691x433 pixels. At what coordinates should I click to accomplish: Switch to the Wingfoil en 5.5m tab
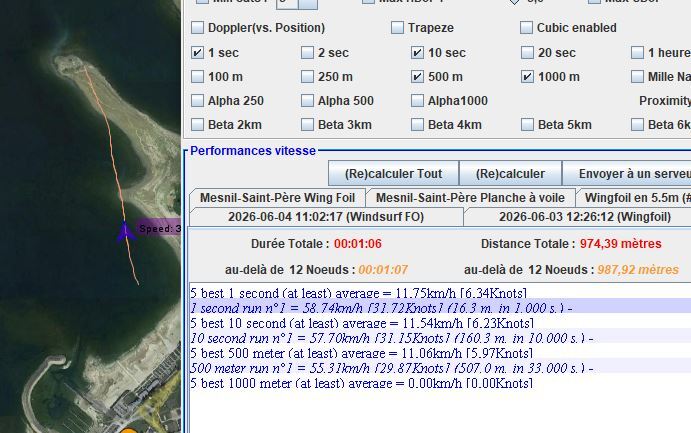pyautogui.click(x=633, y=198)
